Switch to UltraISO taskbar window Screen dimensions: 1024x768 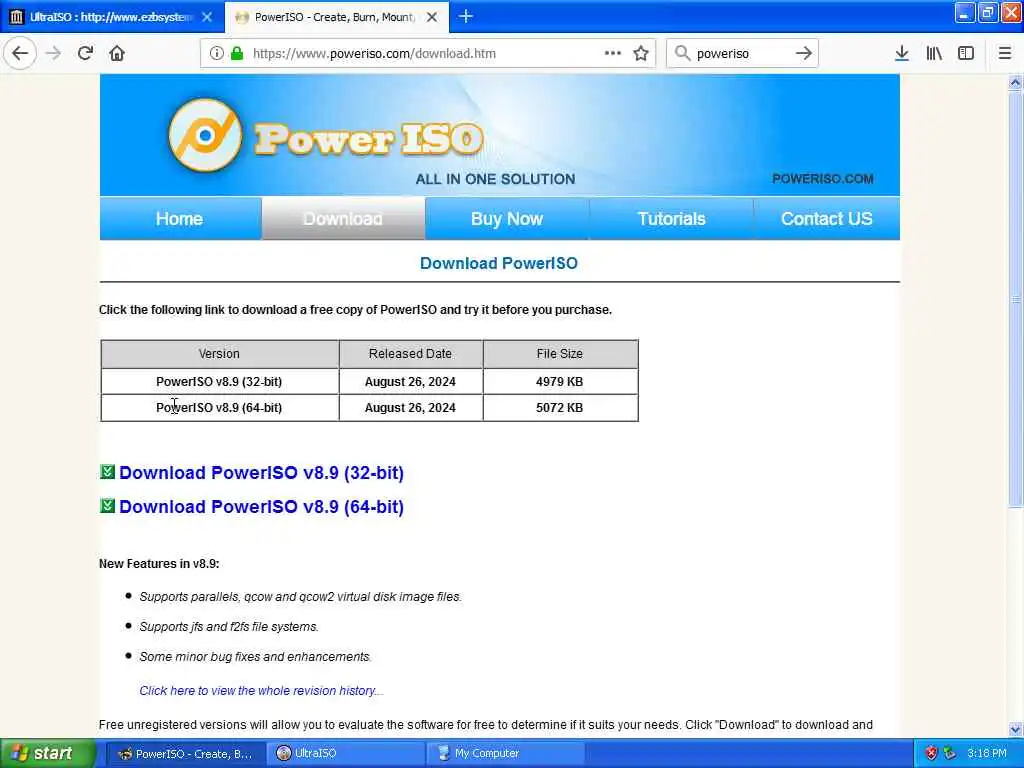(345, 753)
